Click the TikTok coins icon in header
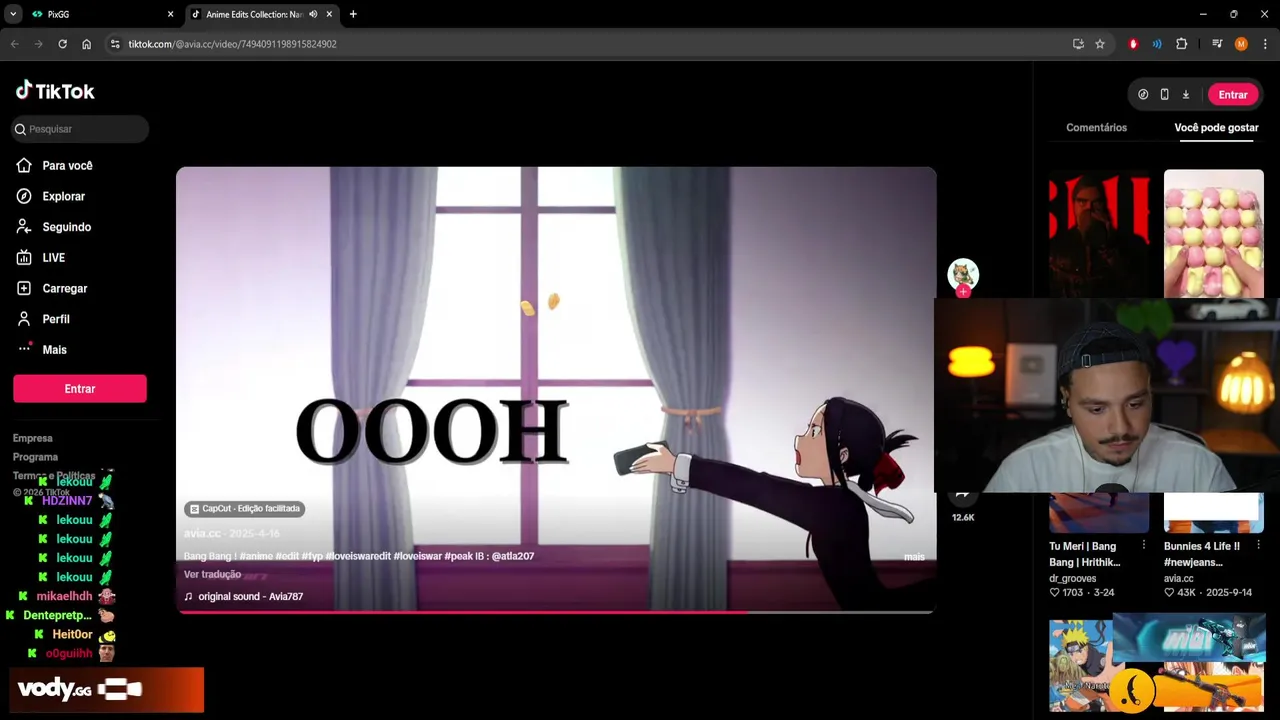This screenshot has height=720, width=1280. (1143, 94)
